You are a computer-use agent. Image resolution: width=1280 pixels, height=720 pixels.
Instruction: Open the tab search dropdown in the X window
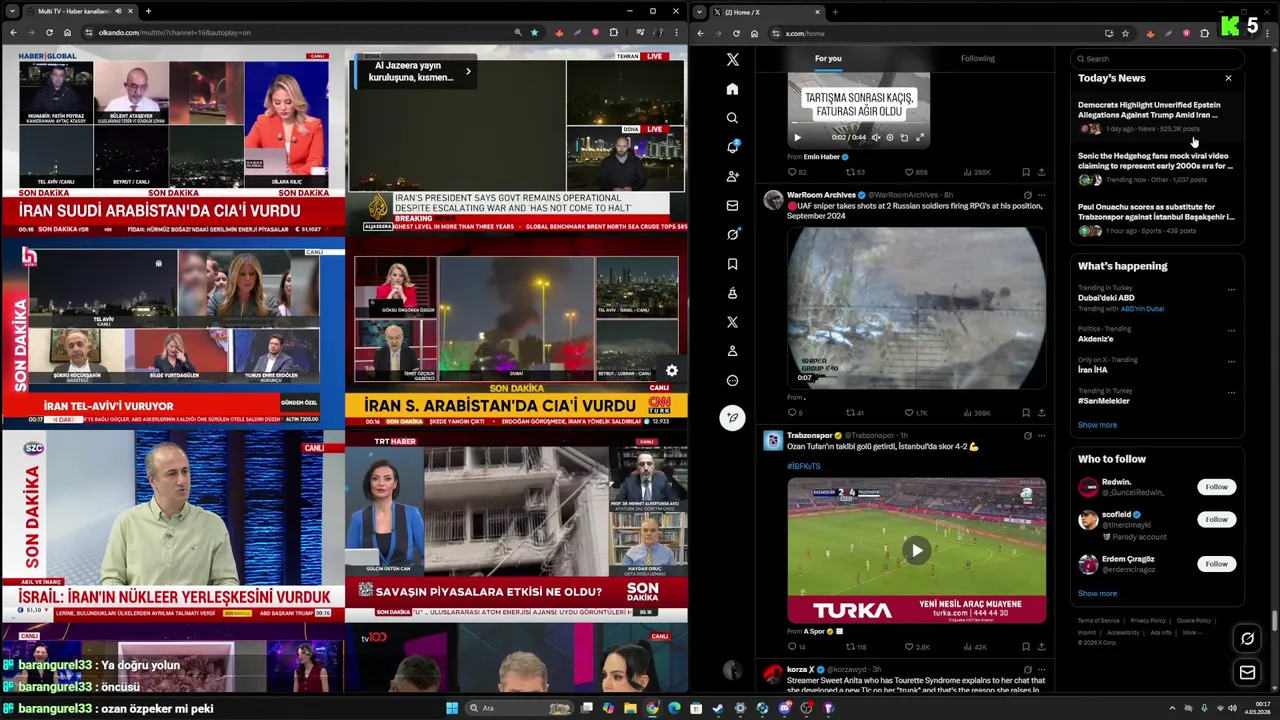click(x=699, y=11)
